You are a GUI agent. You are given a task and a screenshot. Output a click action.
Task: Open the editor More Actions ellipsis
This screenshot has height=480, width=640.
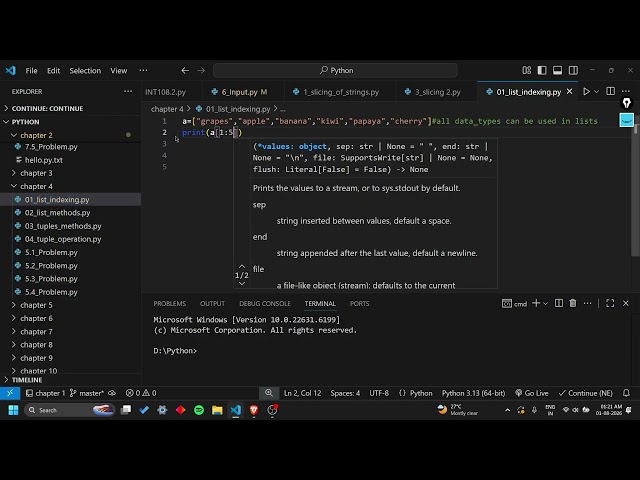point(626,91)
